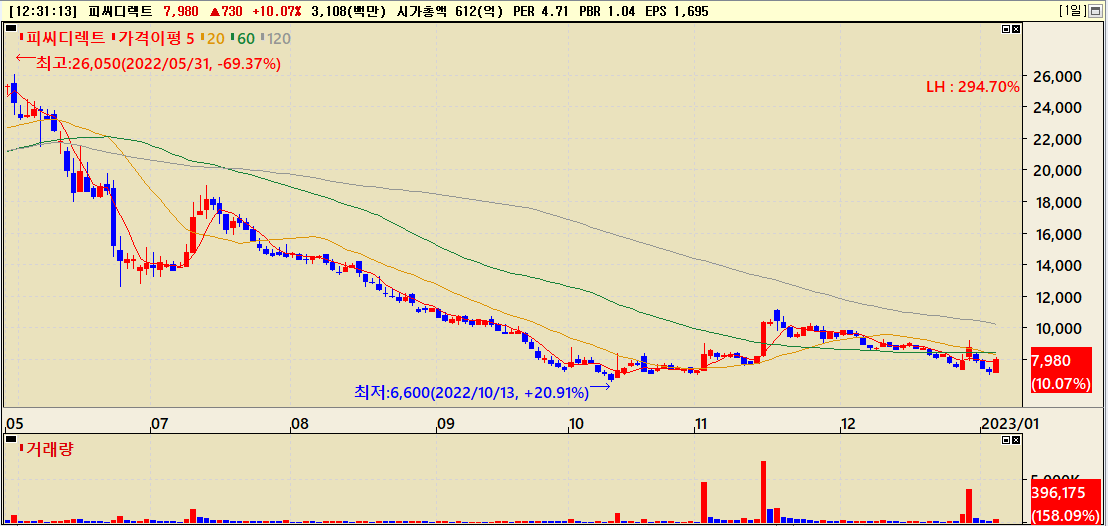Click the last red candlestick at chart end
Image resolution: width=1108 pixels, height=526 pixels.
[x=996, y=366]
